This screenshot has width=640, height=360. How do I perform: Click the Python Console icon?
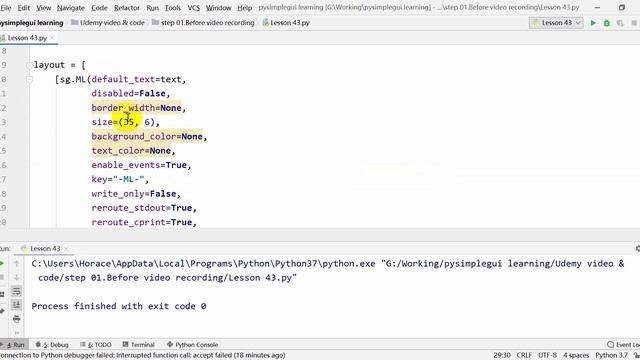[170, 344]
